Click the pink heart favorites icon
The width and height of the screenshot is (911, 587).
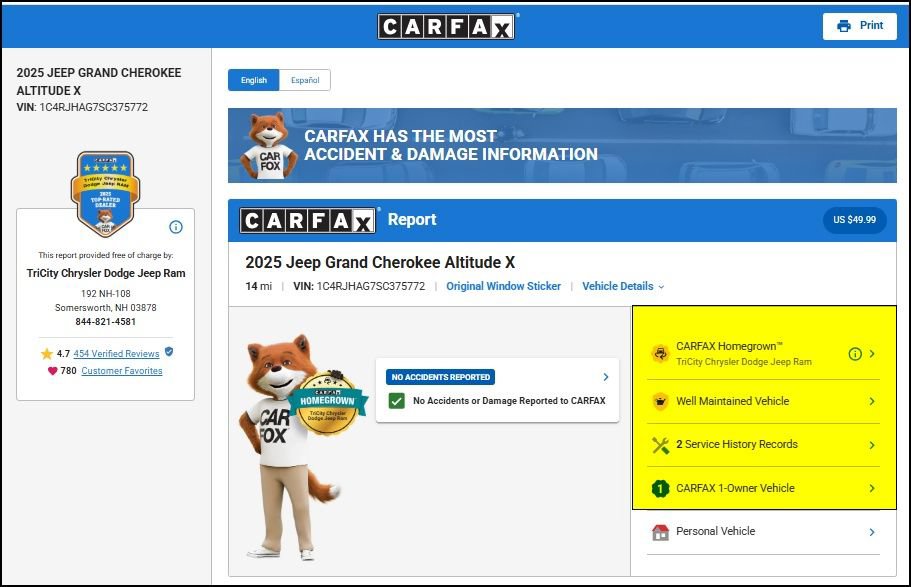(x=52, y=371)
